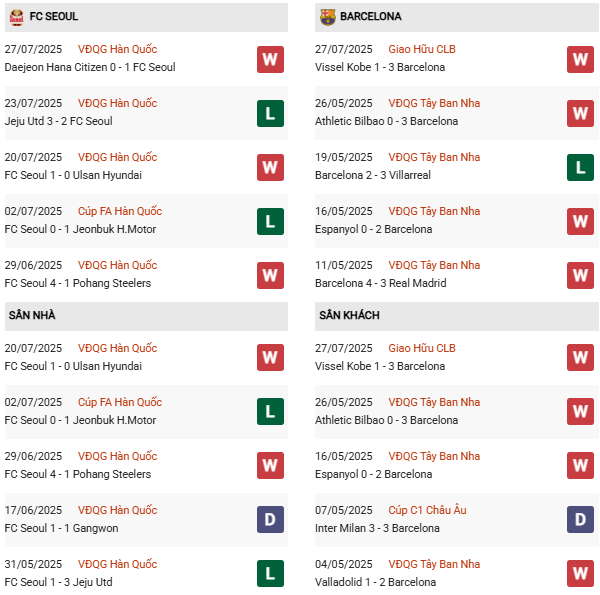Open Valladolid 1-2 Barcelona match result
Image resolution: width=600 pixels, height=595 pixels.
point(377,583)
